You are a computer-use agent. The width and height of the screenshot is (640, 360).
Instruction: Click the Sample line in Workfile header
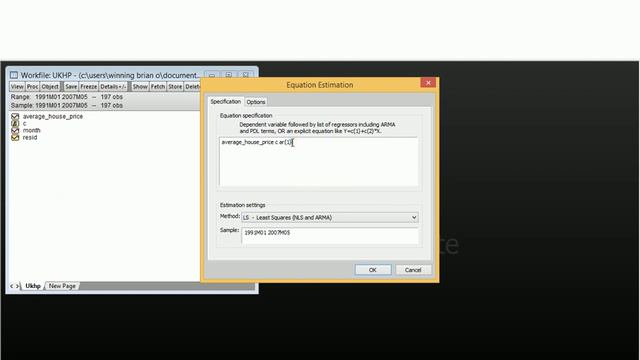67,105
